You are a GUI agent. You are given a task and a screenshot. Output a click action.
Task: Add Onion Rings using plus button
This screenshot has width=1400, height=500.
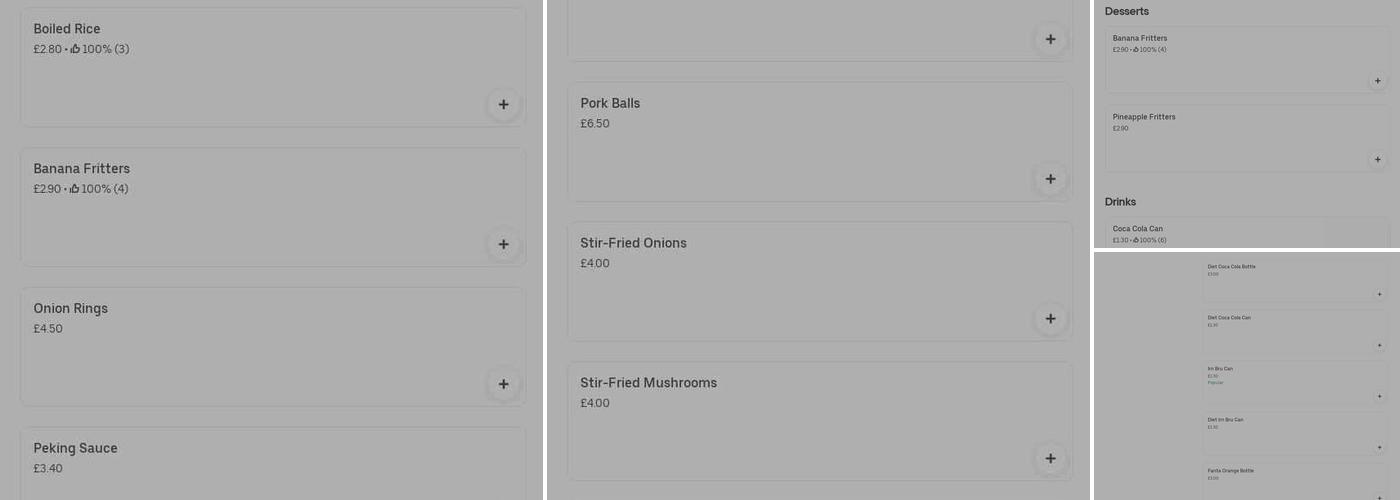pyautogui.click(x=503, y=384)
